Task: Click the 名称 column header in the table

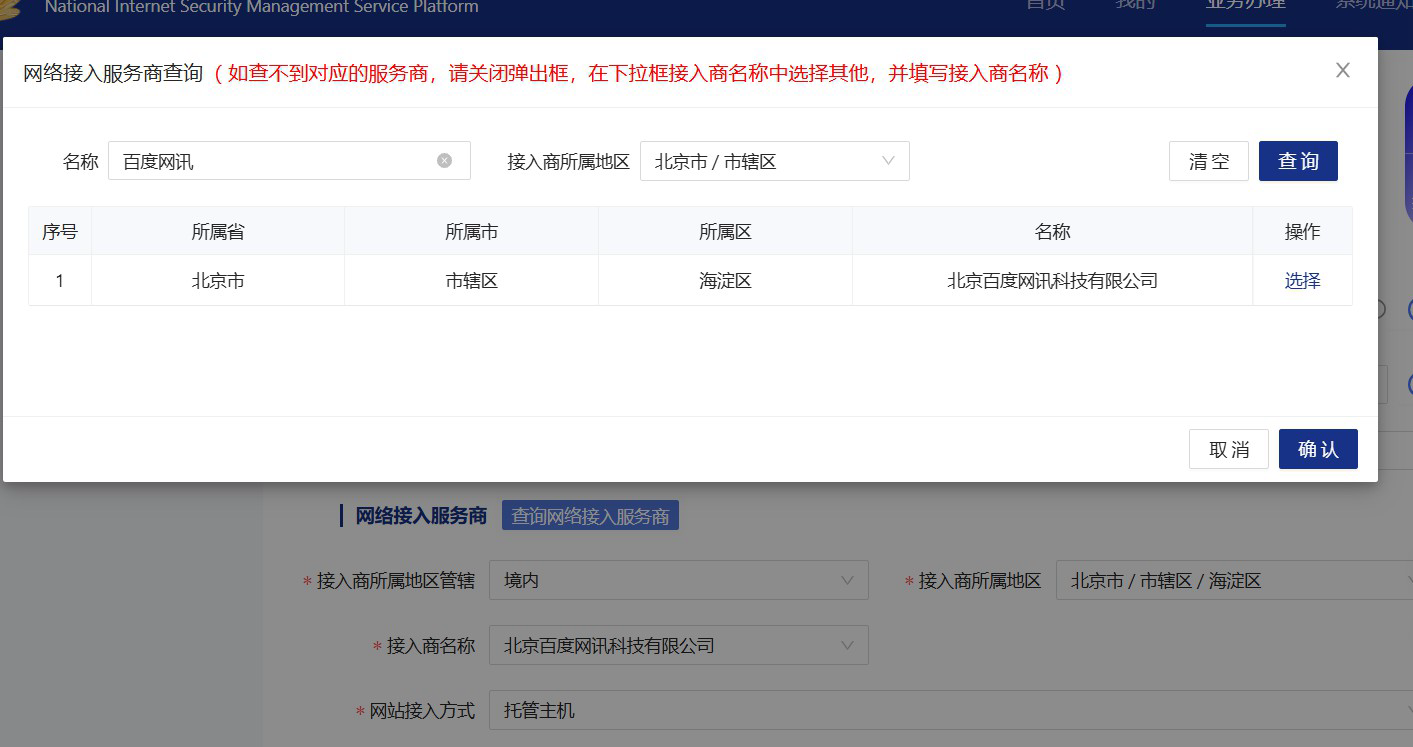Action: click(x=1052, y=231)
